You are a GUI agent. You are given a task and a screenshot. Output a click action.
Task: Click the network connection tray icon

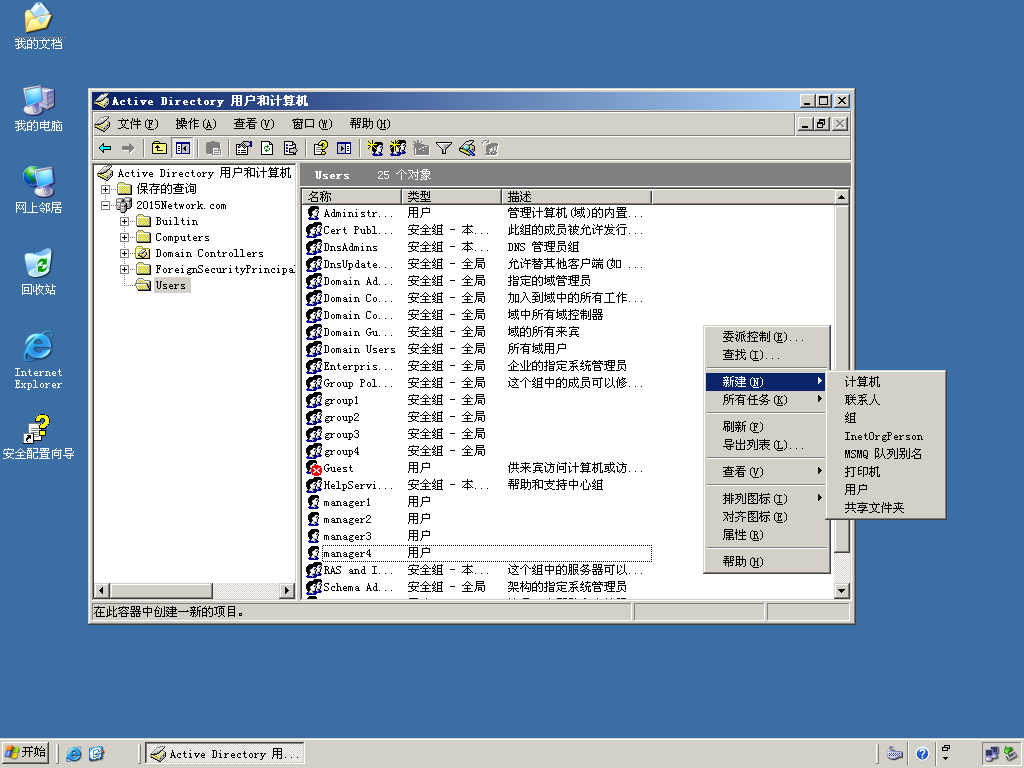[x=992, y=754]
